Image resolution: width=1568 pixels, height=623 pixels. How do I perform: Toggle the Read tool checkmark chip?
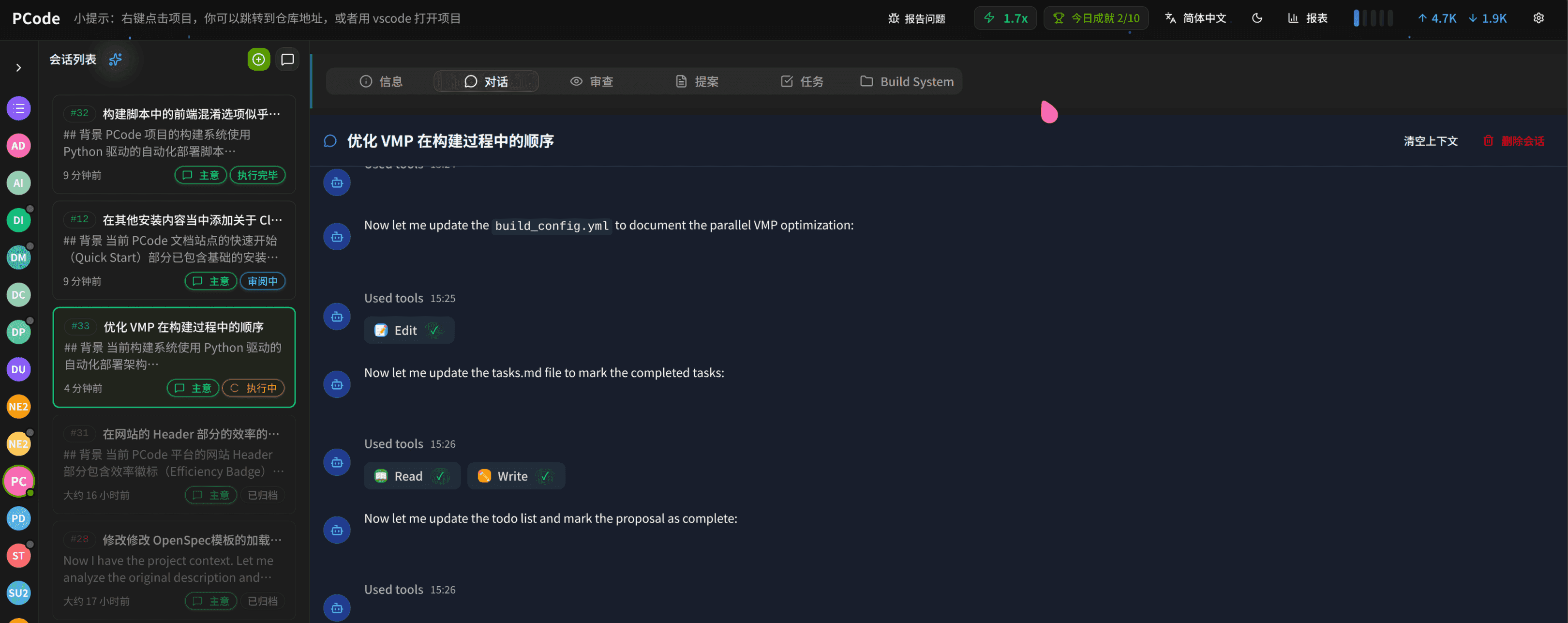[412, 476]
